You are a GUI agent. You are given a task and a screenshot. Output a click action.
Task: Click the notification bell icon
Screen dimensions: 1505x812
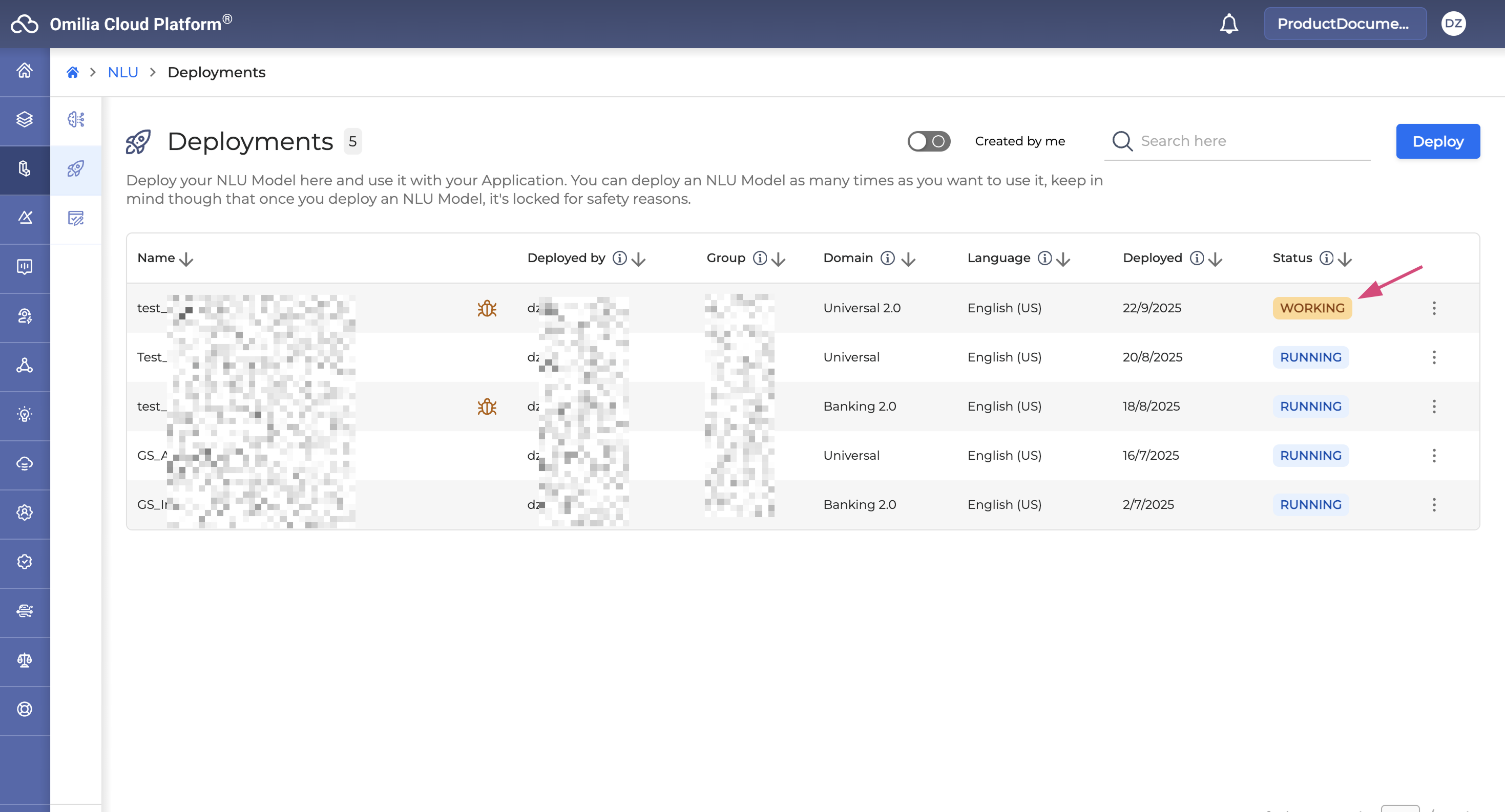pyautogui.click(x=1229, y=24)
